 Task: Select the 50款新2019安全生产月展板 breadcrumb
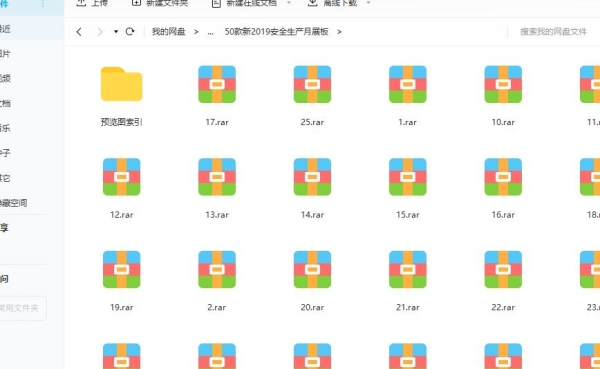[x=276, y=31]
